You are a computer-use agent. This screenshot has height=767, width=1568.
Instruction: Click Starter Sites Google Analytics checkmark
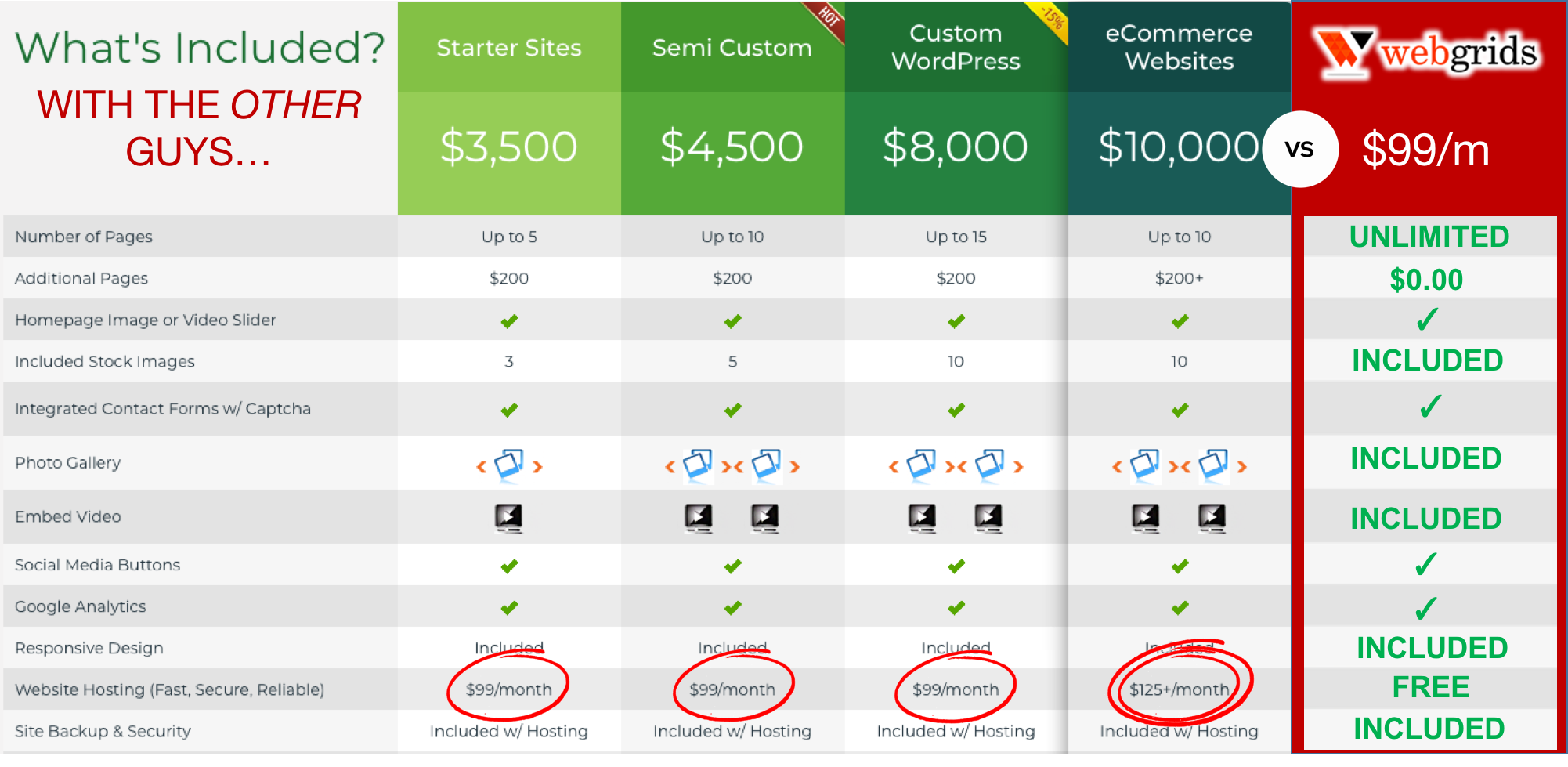coord(509,607)
